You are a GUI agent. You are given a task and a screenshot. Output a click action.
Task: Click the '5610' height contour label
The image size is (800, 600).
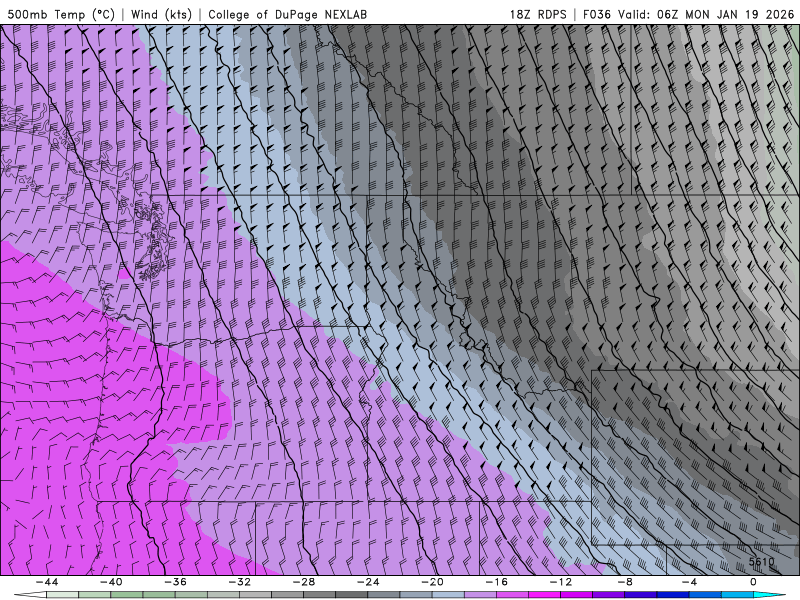coord(761,562)
